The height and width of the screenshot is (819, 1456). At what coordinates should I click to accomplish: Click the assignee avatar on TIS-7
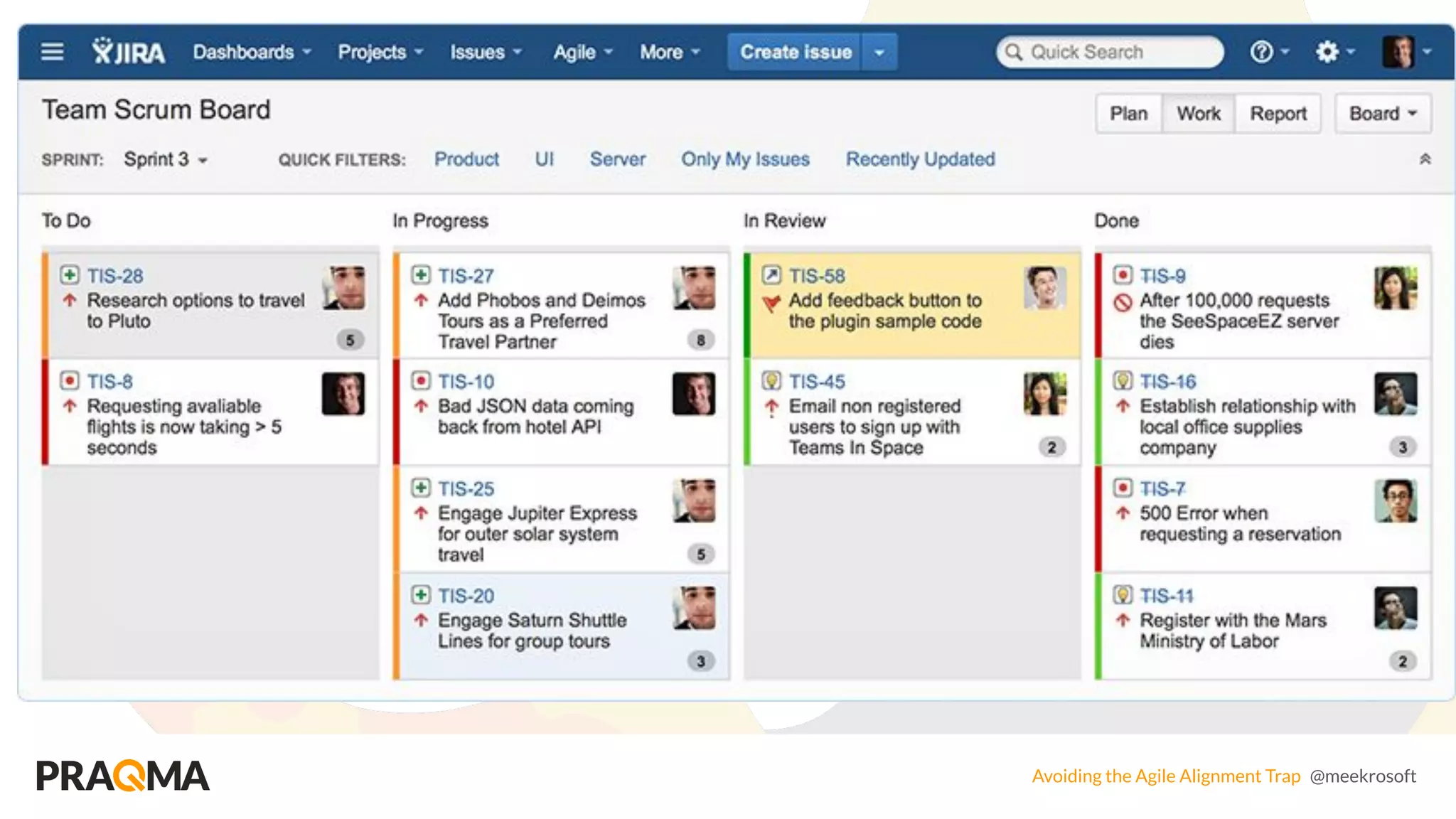point(1396,500)
